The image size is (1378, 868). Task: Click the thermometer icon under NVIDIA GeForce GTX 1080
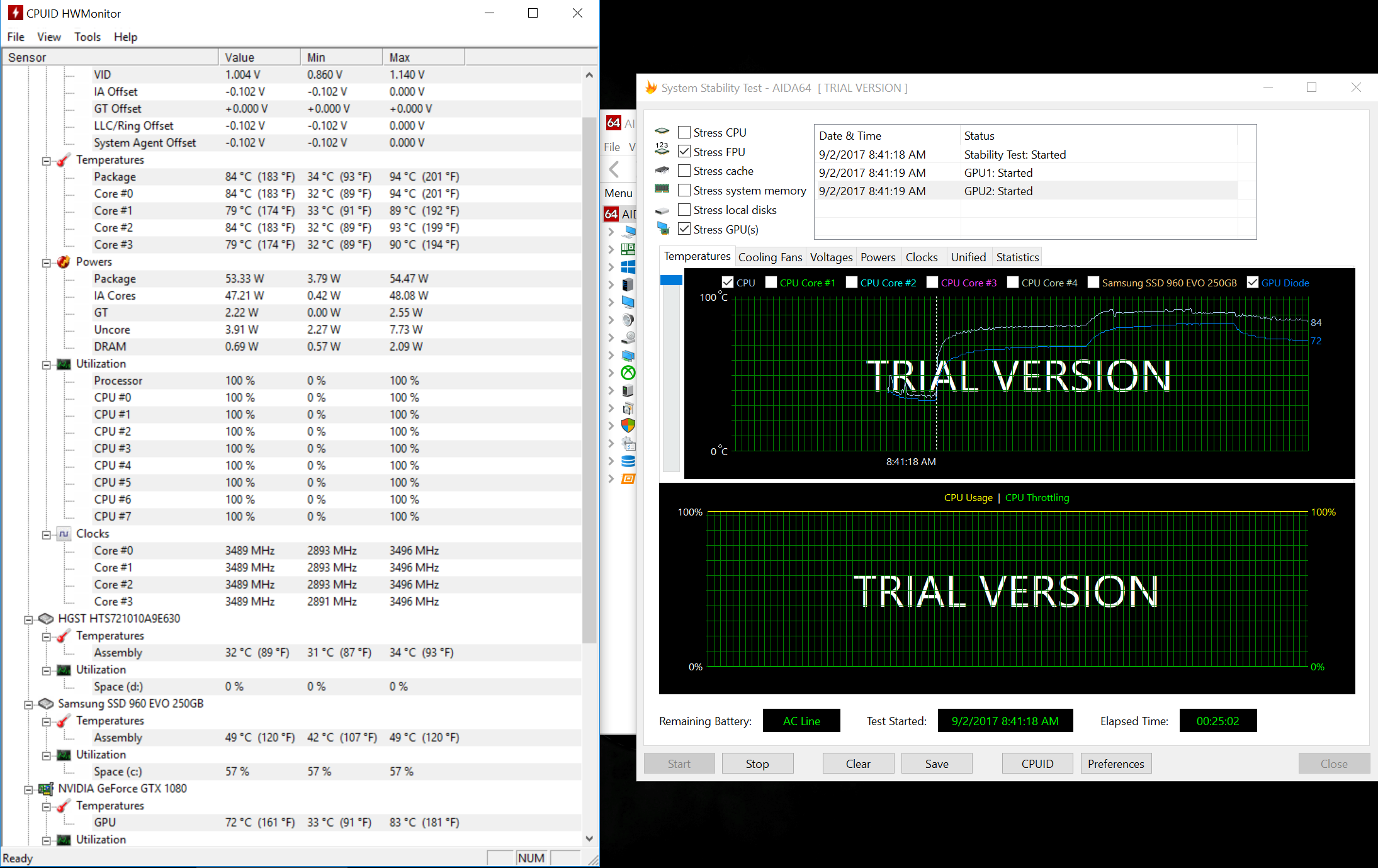(64, 806)
